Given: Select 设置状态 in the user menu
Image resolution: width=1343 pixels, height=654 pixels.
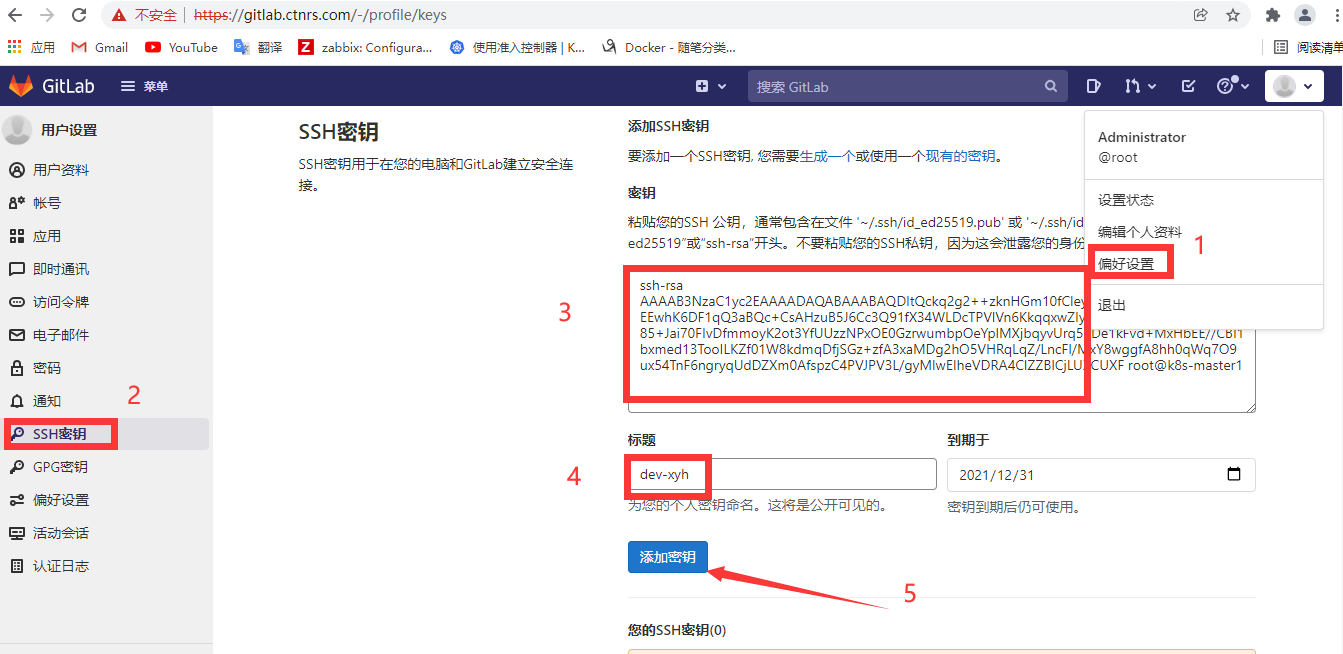Looking at the screenshot, I should tap(1126, 200).
